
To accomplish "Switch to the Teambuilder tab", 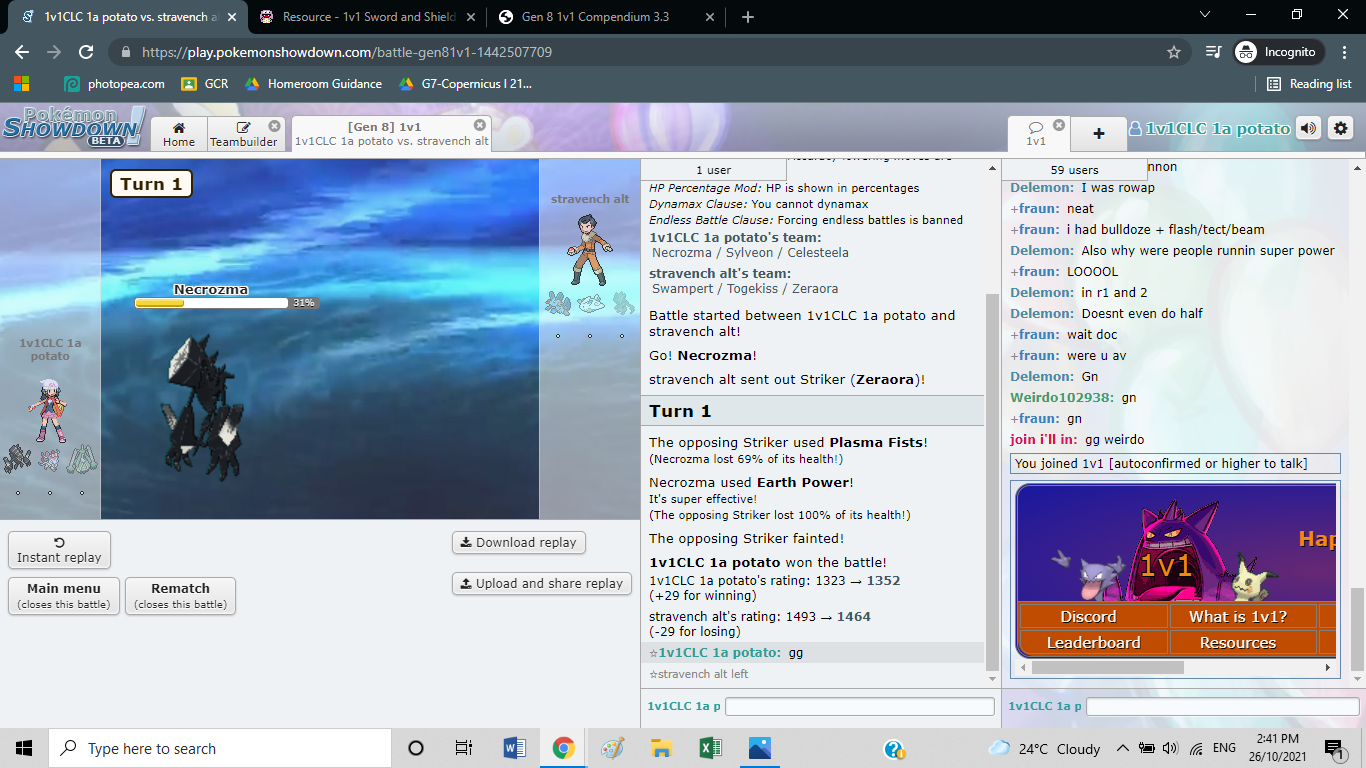I will [244, 134].
